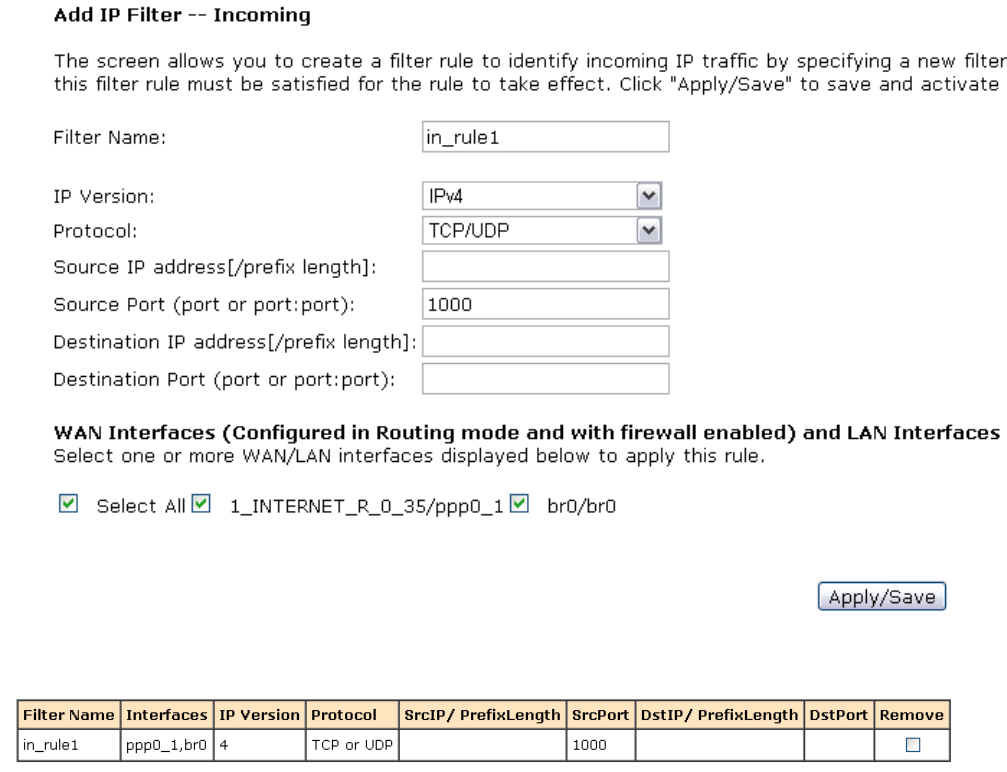Viewport: 1007px width, 772px height.
Task: Click the SrcPort 1000 table cell
Action: coord(600,745)
